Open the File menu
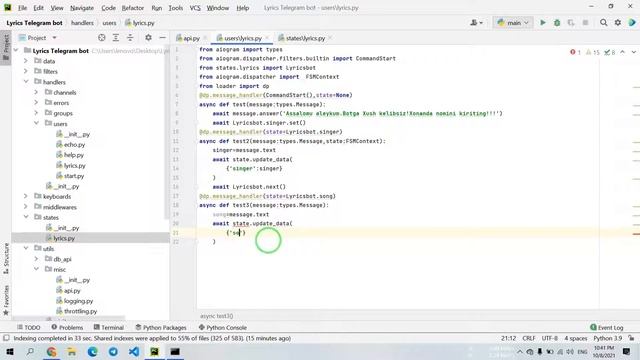 (22, 8)
